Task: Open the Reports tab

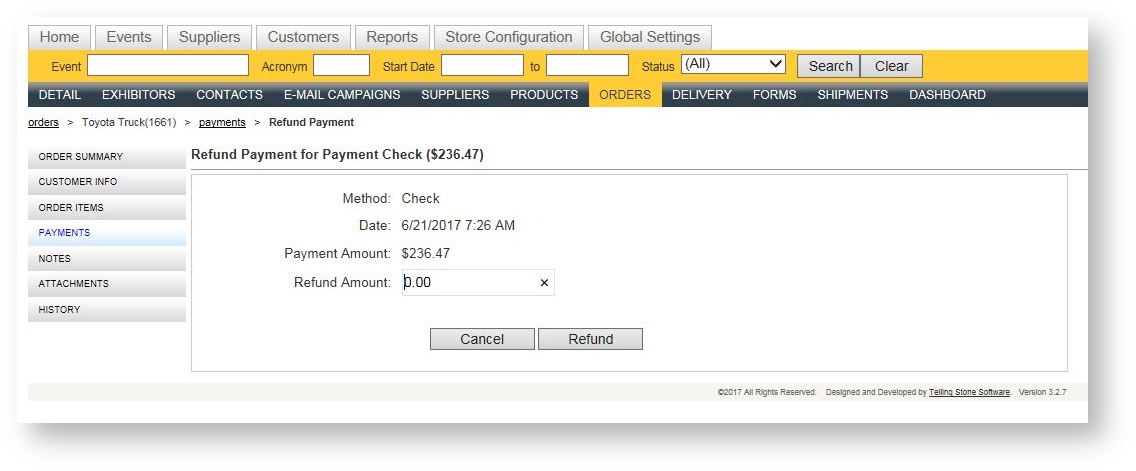Action: 392,38
